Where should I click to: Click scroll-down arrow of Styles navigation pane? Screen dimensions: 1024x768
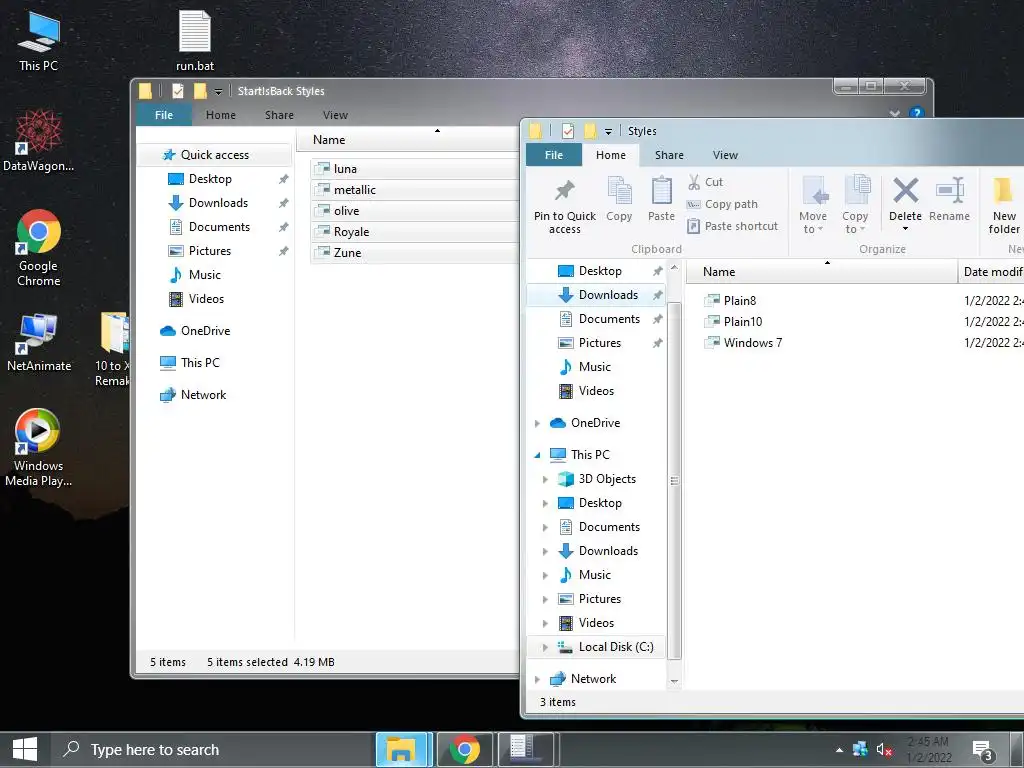pyautogui.click(x=675, y=681)
